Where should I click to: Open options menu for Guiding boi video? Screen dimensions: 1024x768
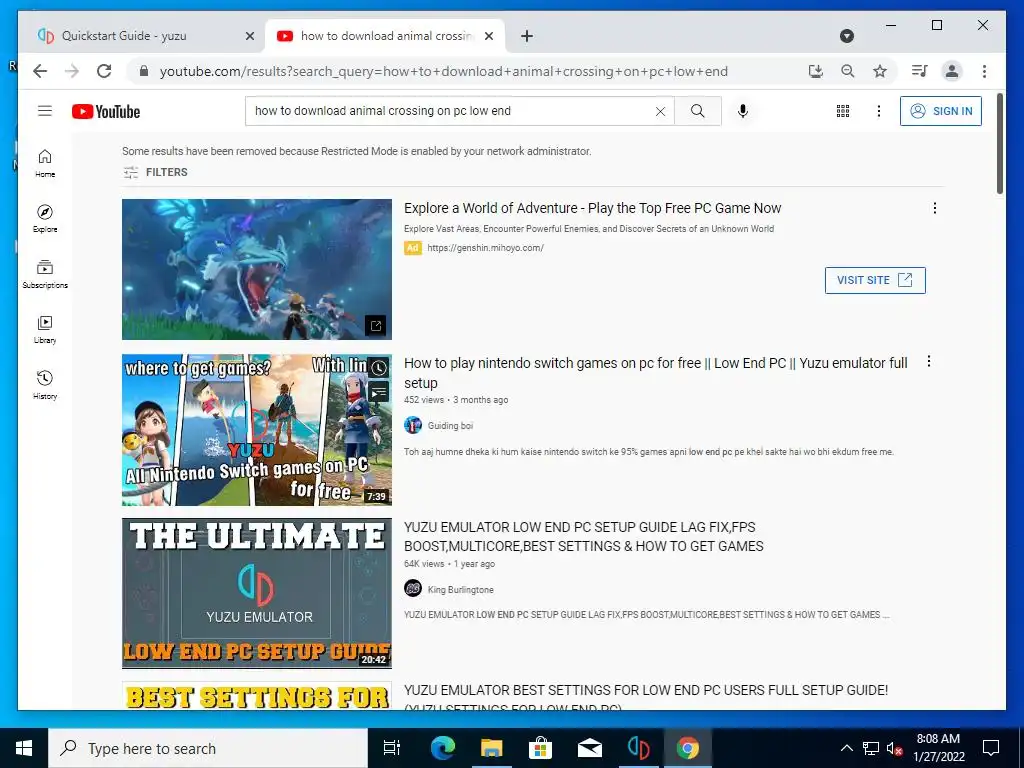pos(929,362)
